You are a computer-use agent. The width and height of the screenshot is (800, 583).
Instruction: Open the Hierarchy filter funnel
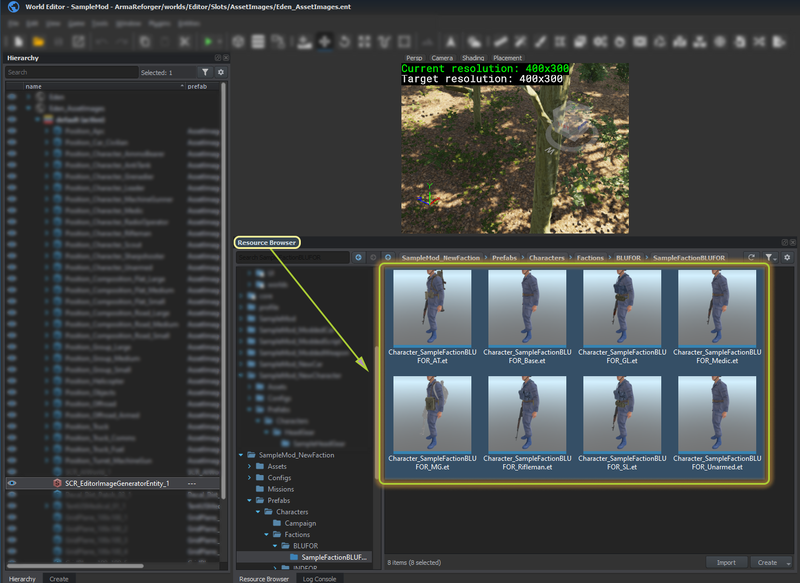tap(205, 72)
